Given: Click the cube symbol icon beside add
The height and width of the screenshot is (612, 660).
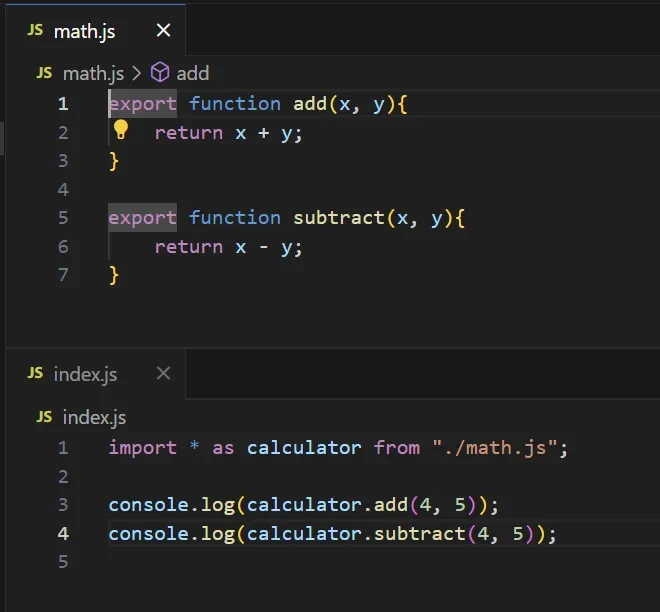Looking at the screenshot, I should point(160,72).
